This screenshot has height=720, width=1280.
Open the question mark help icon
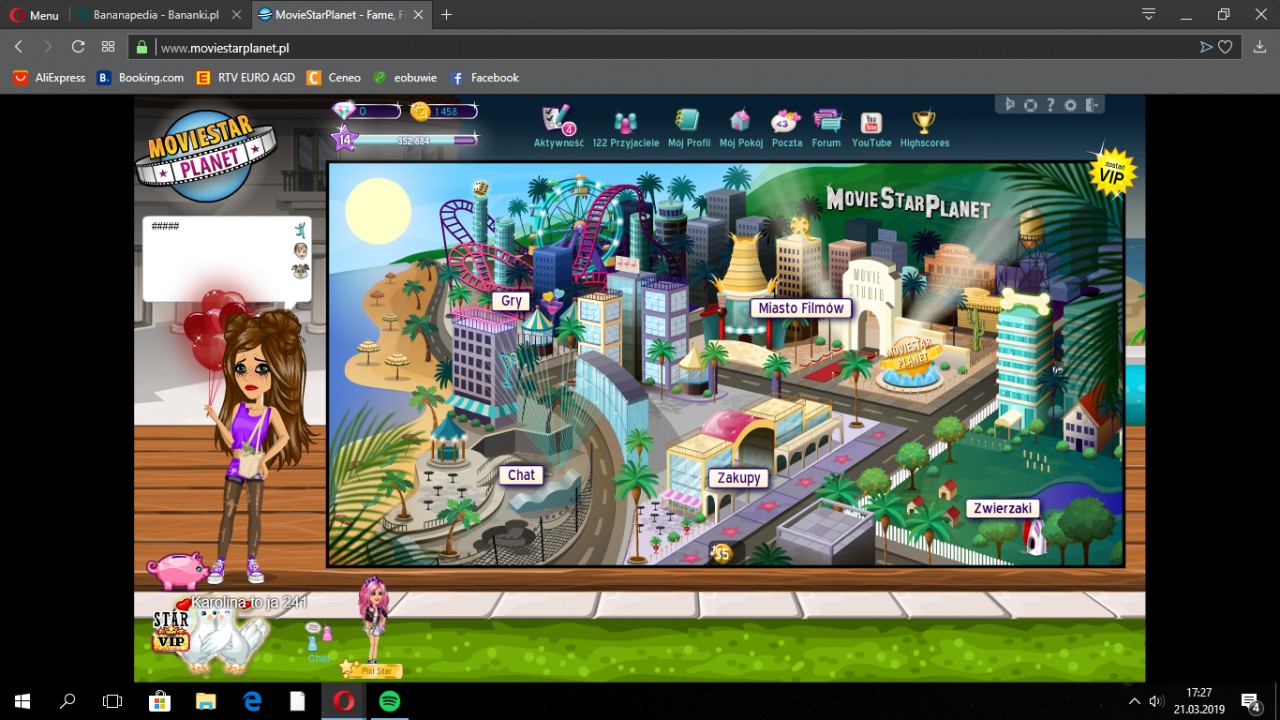click(x=1050, y=104)
